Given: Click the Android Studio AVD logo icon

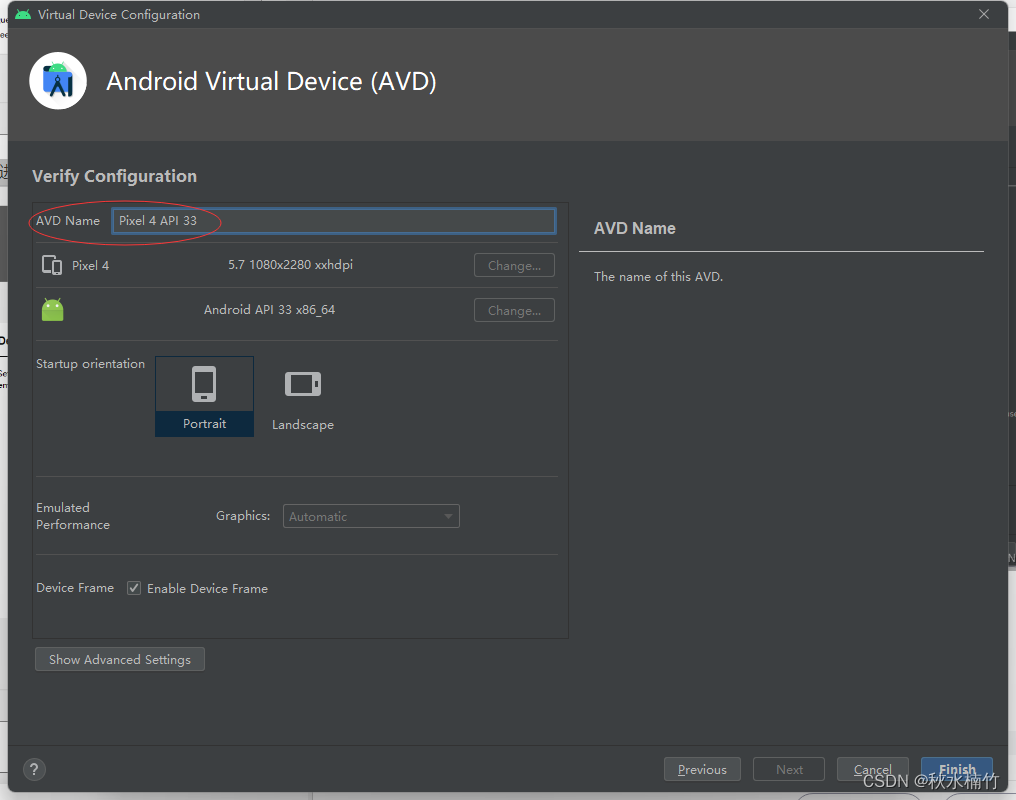Looking at the screenshot, I should pos(58,81).
